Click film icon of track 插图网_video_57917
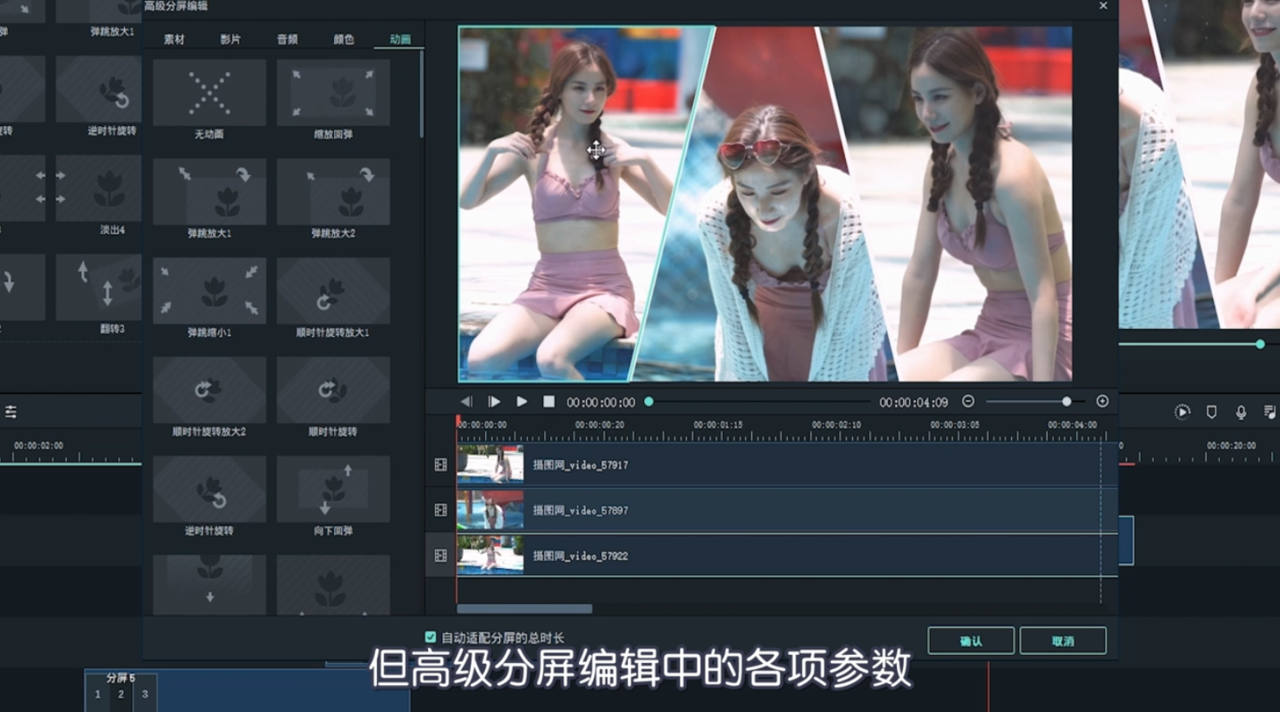Image resolution: width=1280 pixels, height=712 pixels. [440, 465]
